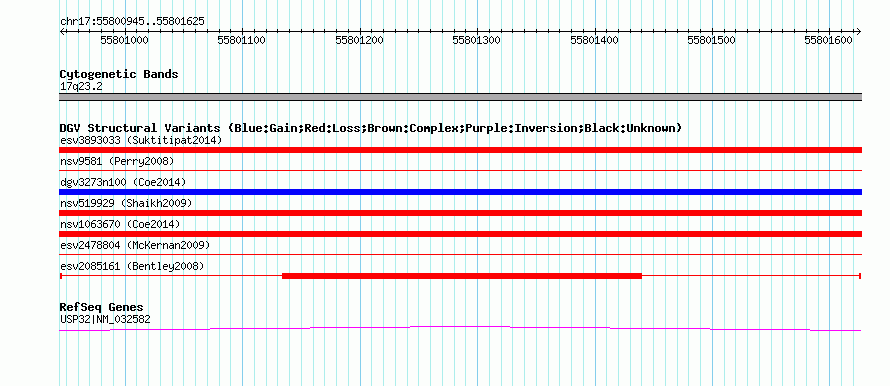Select the Cytogenetic Bands track title
The width and height of the screenshot is (890, 386).
click(x=119, y=74)
